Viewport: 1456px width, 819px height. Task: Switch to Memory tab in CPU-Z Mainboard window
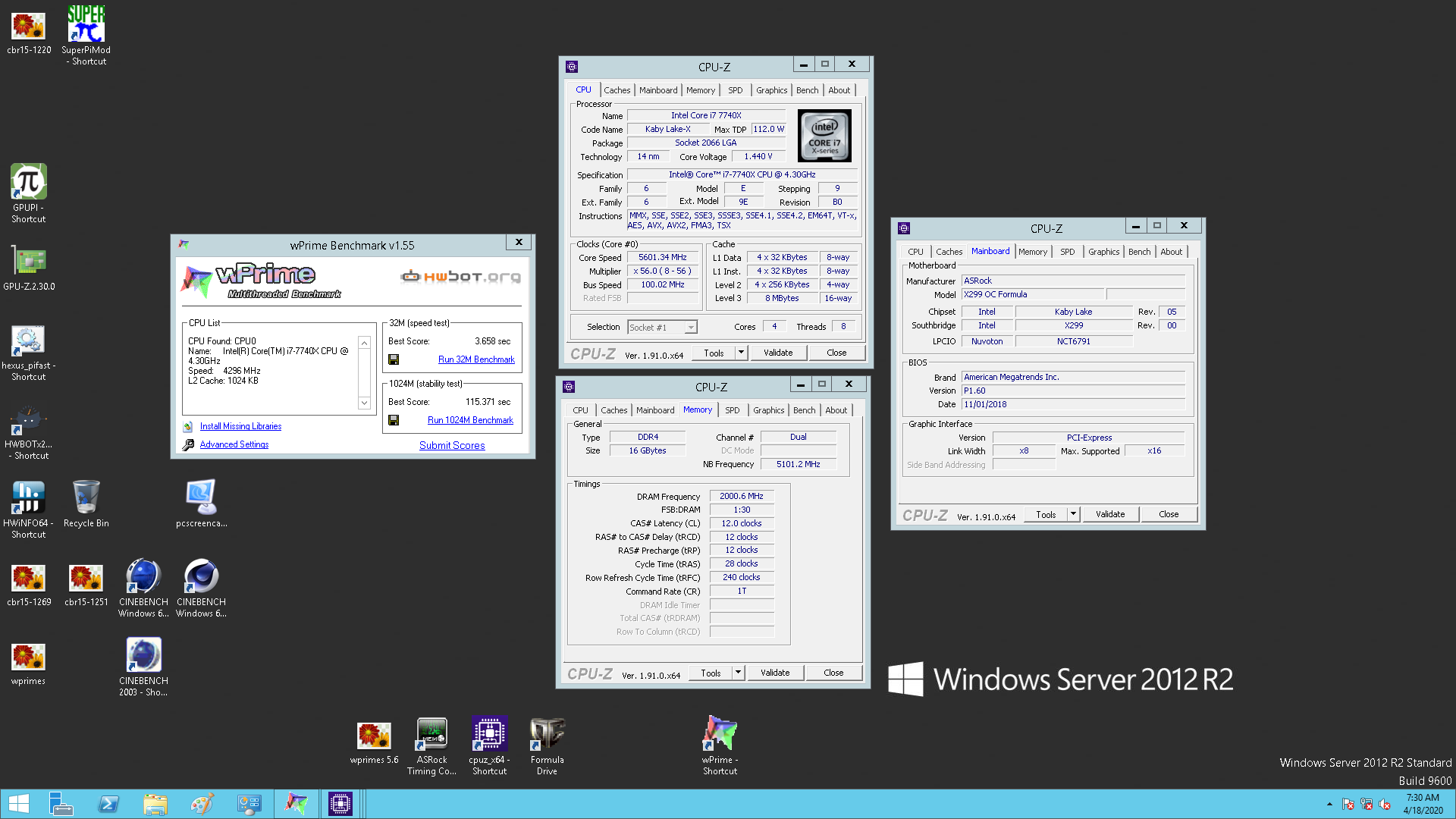click(x=1032, y=252)
